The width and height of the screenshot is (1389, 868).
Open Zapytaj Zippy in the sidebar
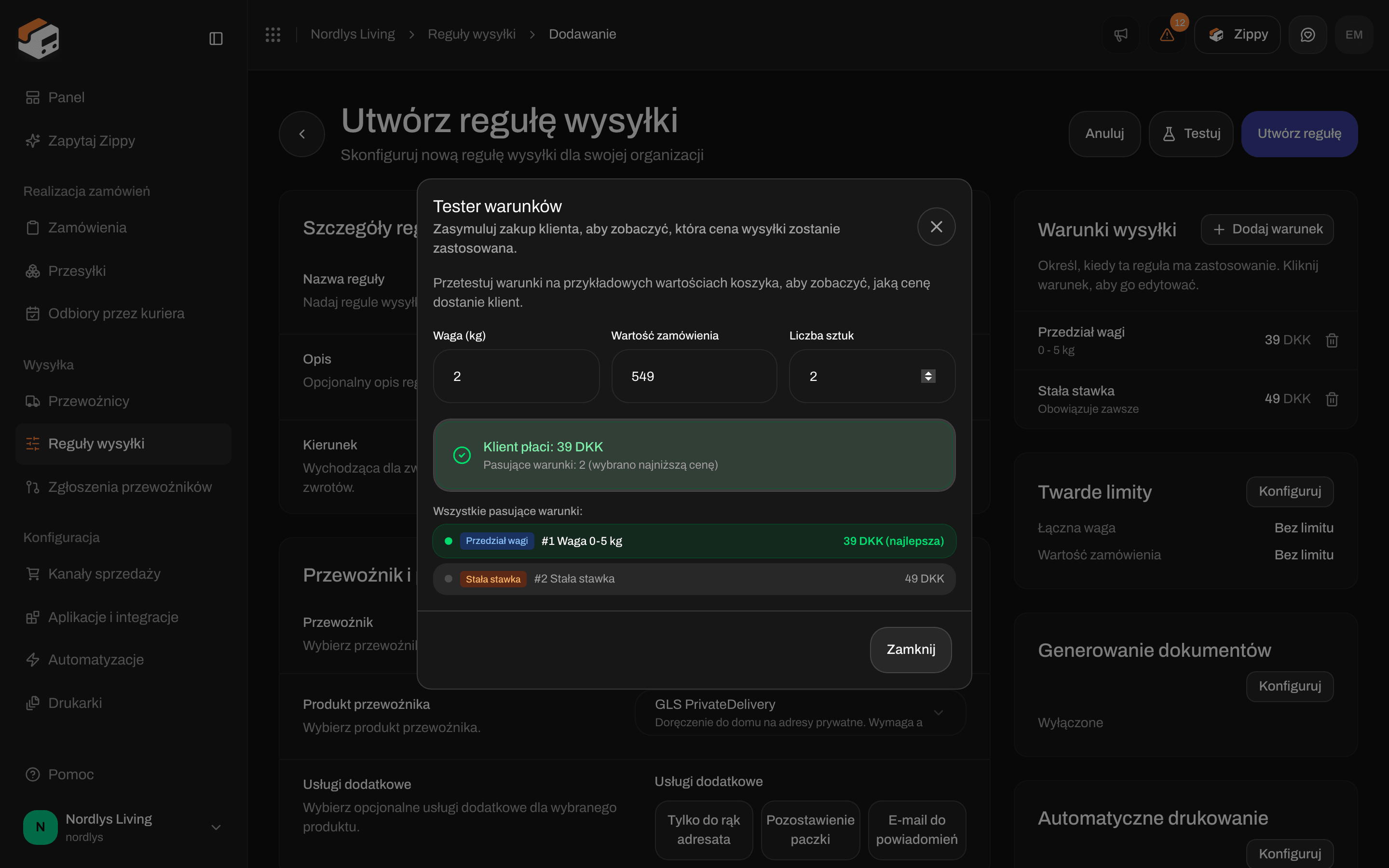pyautogui.click(x=123, y=141)
